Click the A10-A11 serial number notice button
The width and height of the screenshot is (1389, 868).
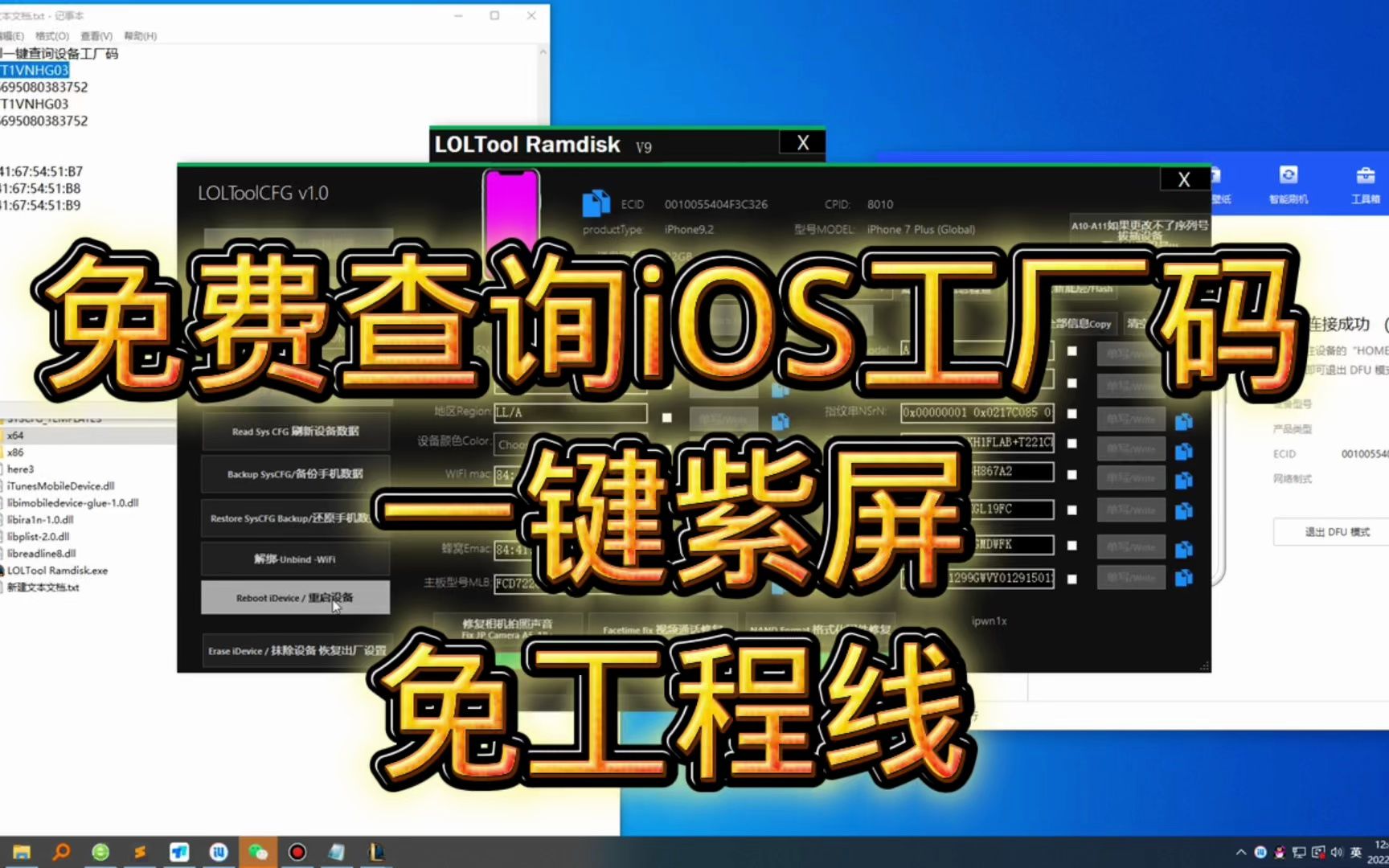click(1140, 231)
